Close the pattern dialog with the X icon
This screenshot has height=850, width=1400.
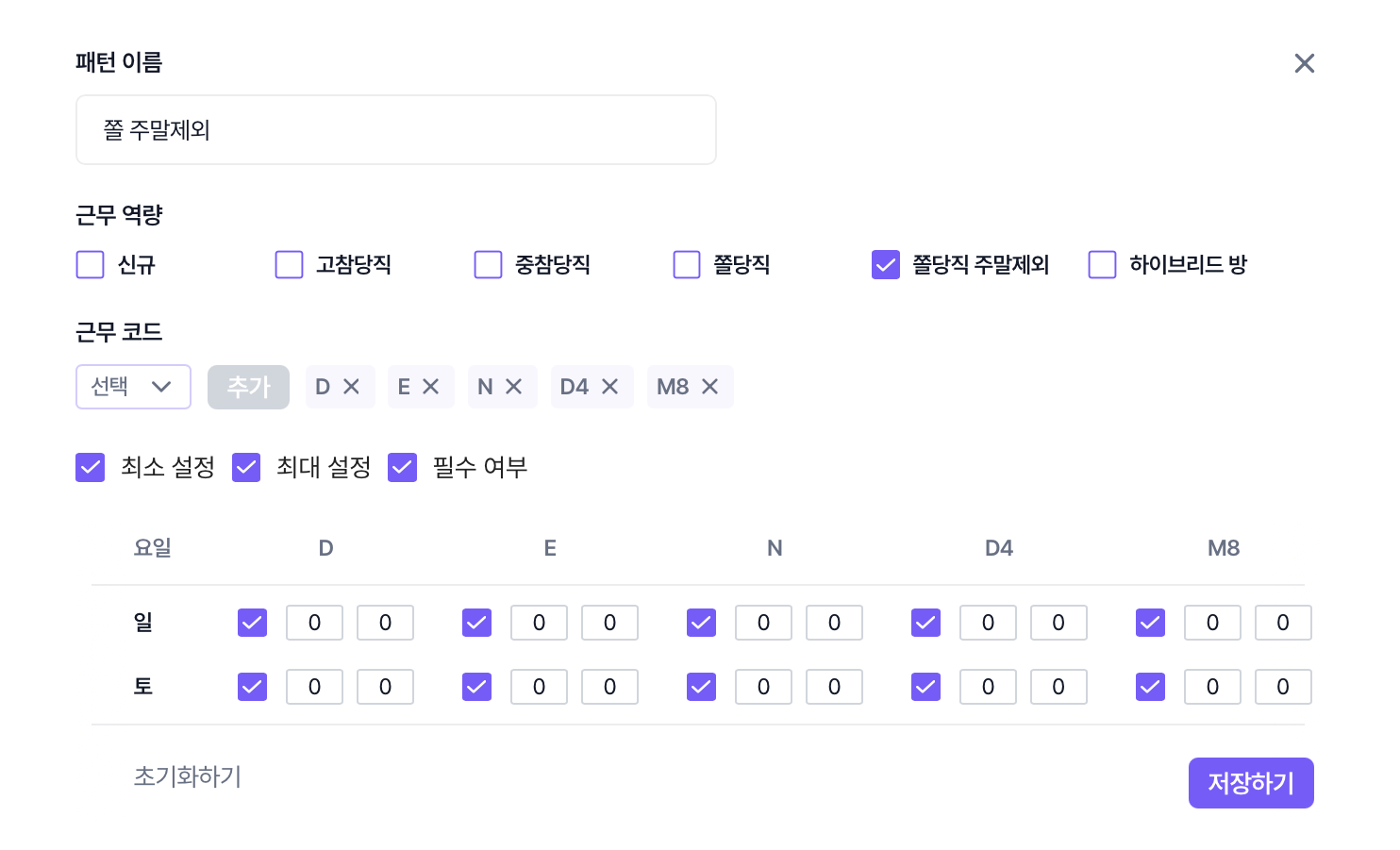point(1305,63)
